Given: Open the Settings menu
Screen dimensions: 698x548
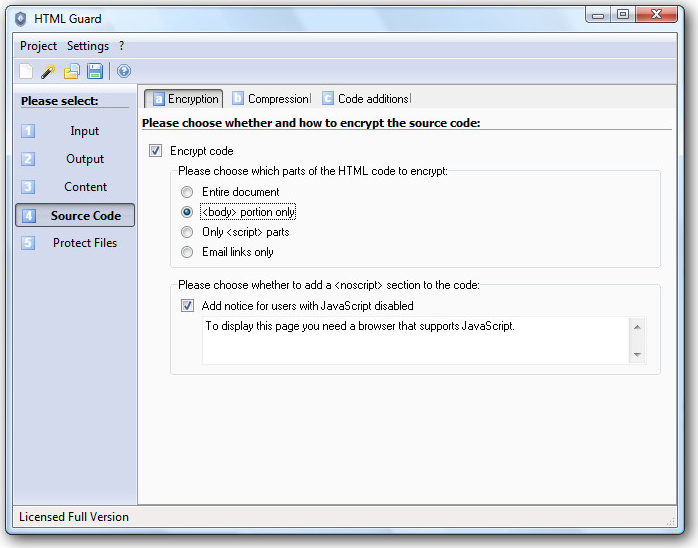Looking at the screenshot, I should tap(88, 46).
